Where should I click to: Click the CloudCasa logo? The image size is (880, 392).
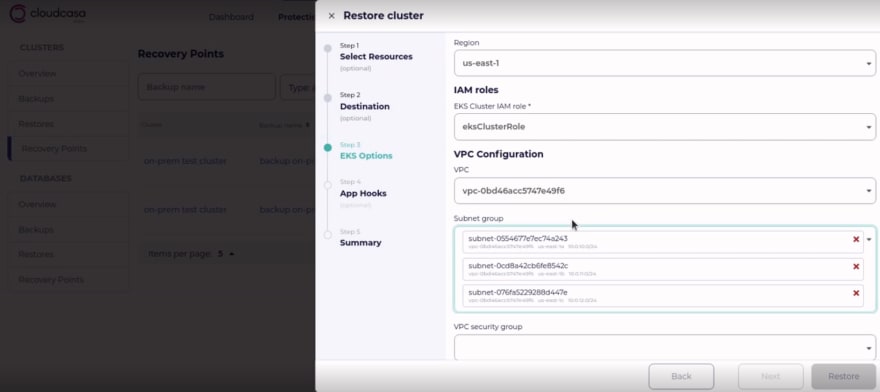pyautogui.click(x=48, y=14)
